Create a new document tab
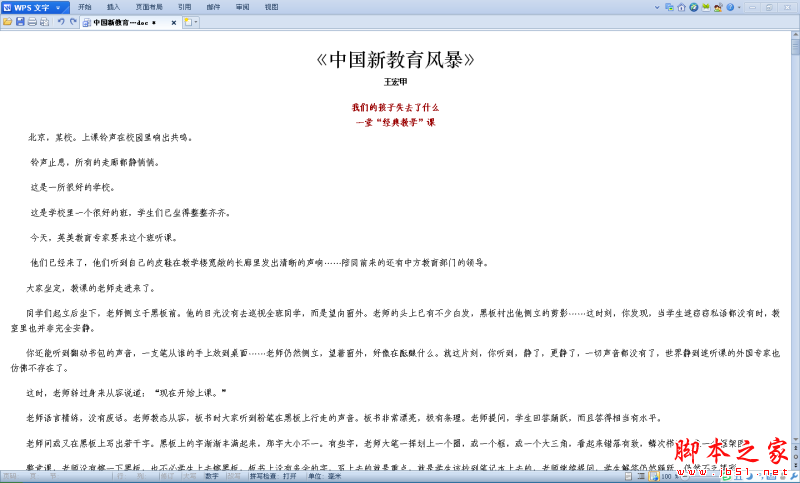 coord(188,22)
